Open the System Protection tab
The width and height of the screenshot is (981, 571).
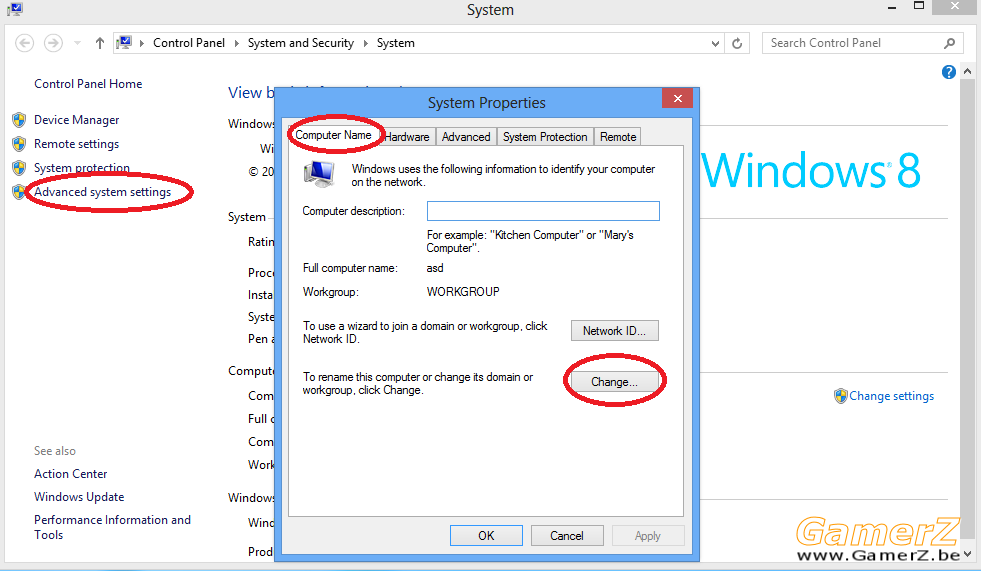click(545, 137)
